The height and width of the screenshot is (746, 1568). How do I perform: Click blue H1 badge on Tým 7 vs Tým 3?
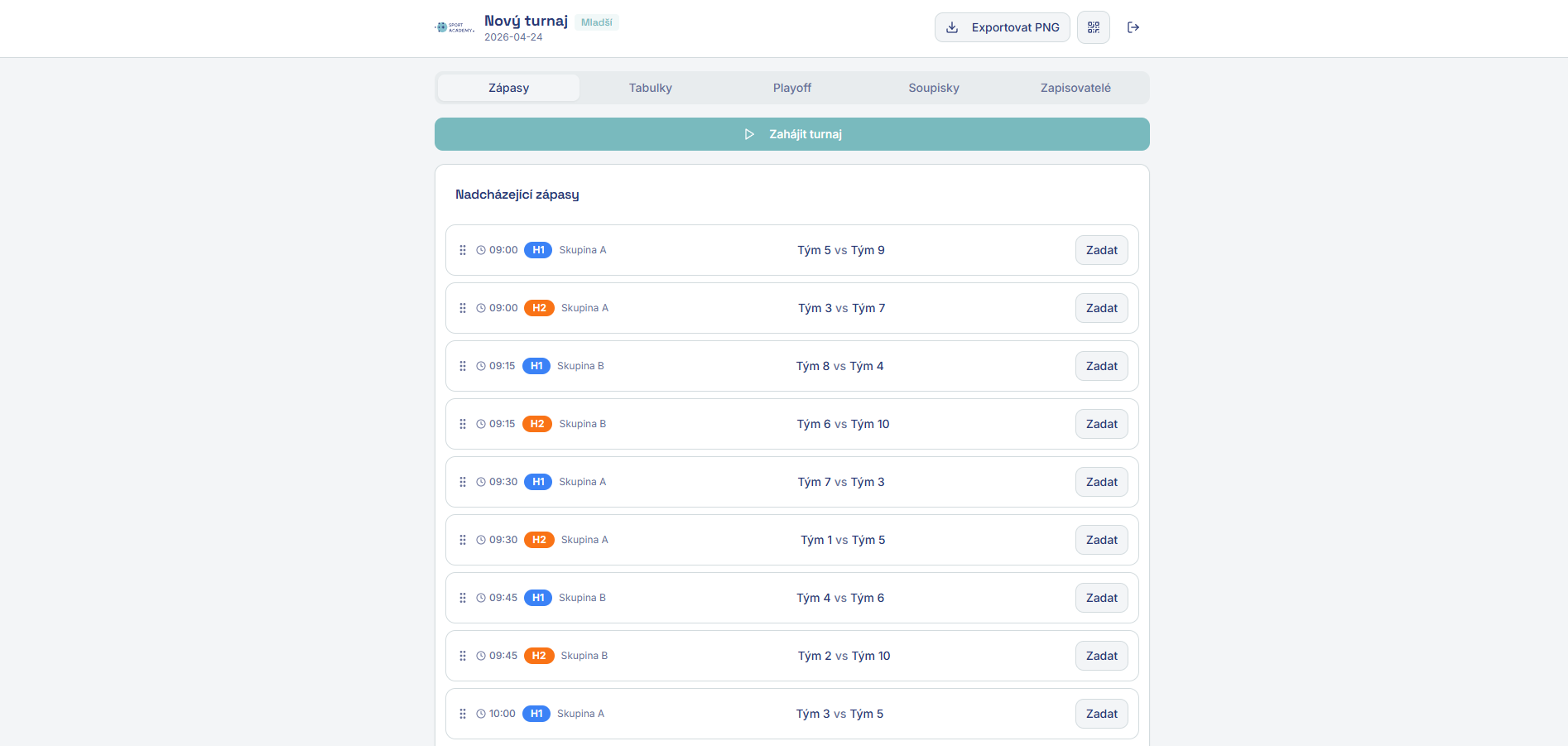538,482
